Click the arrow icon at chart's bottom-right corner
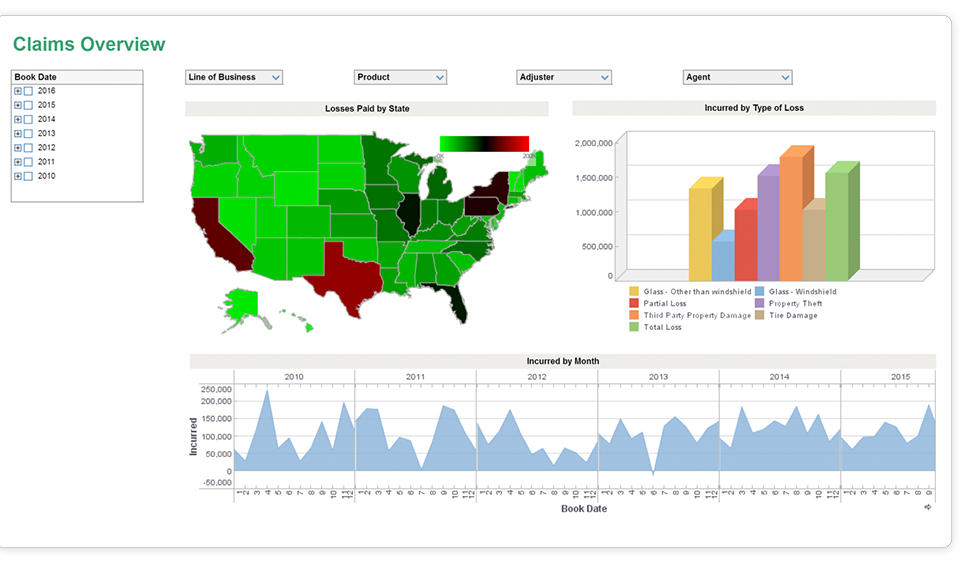 pos(927,507)
